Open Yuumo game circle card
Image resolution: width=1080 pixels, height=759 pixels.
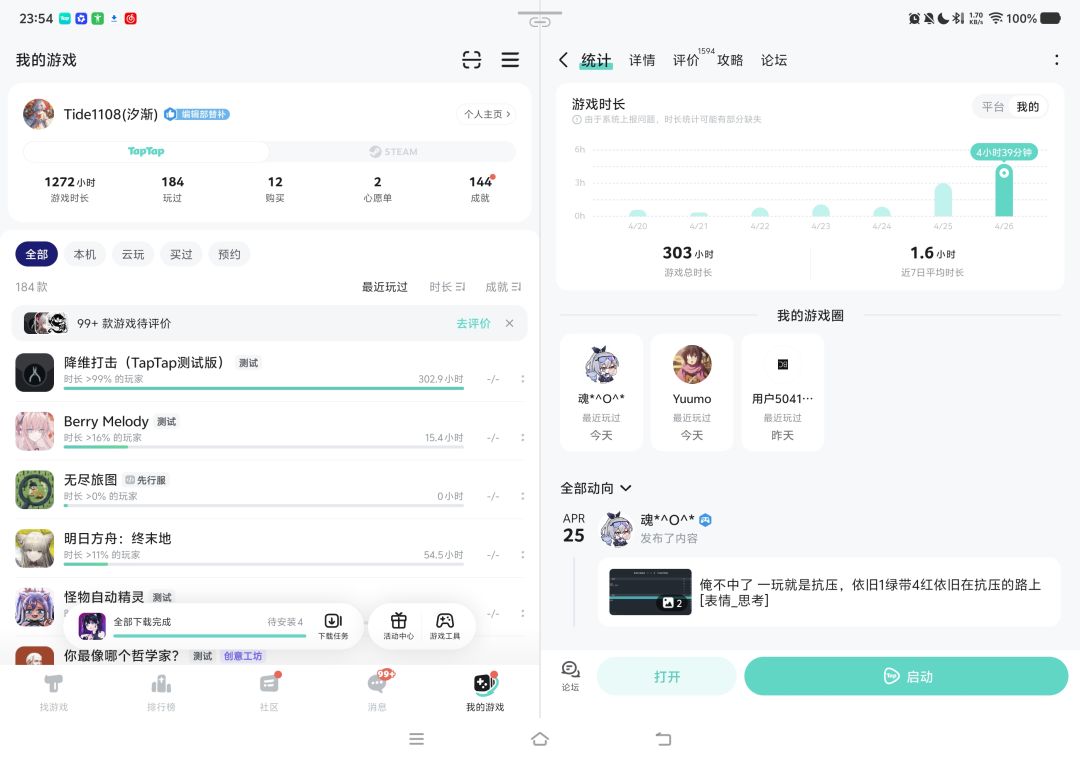[692, 393]
